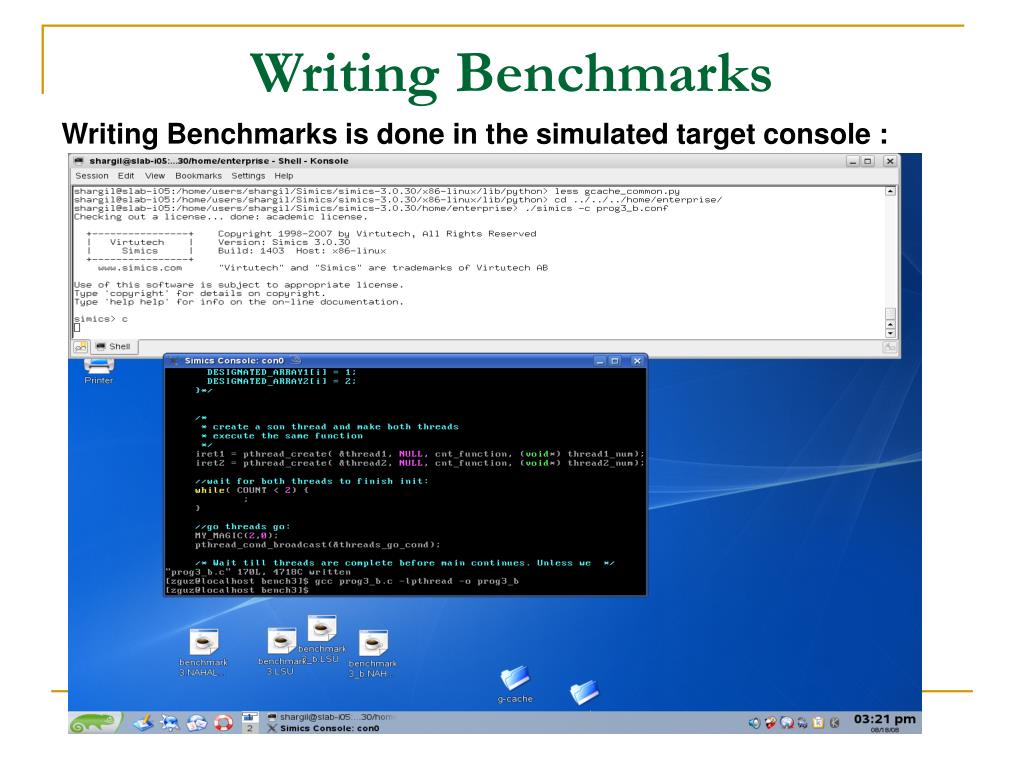1024x768 pixels.
Task: Open the help lifebuoy icon in taskbar
Action: pyautogui.click(x=223, y=723)
